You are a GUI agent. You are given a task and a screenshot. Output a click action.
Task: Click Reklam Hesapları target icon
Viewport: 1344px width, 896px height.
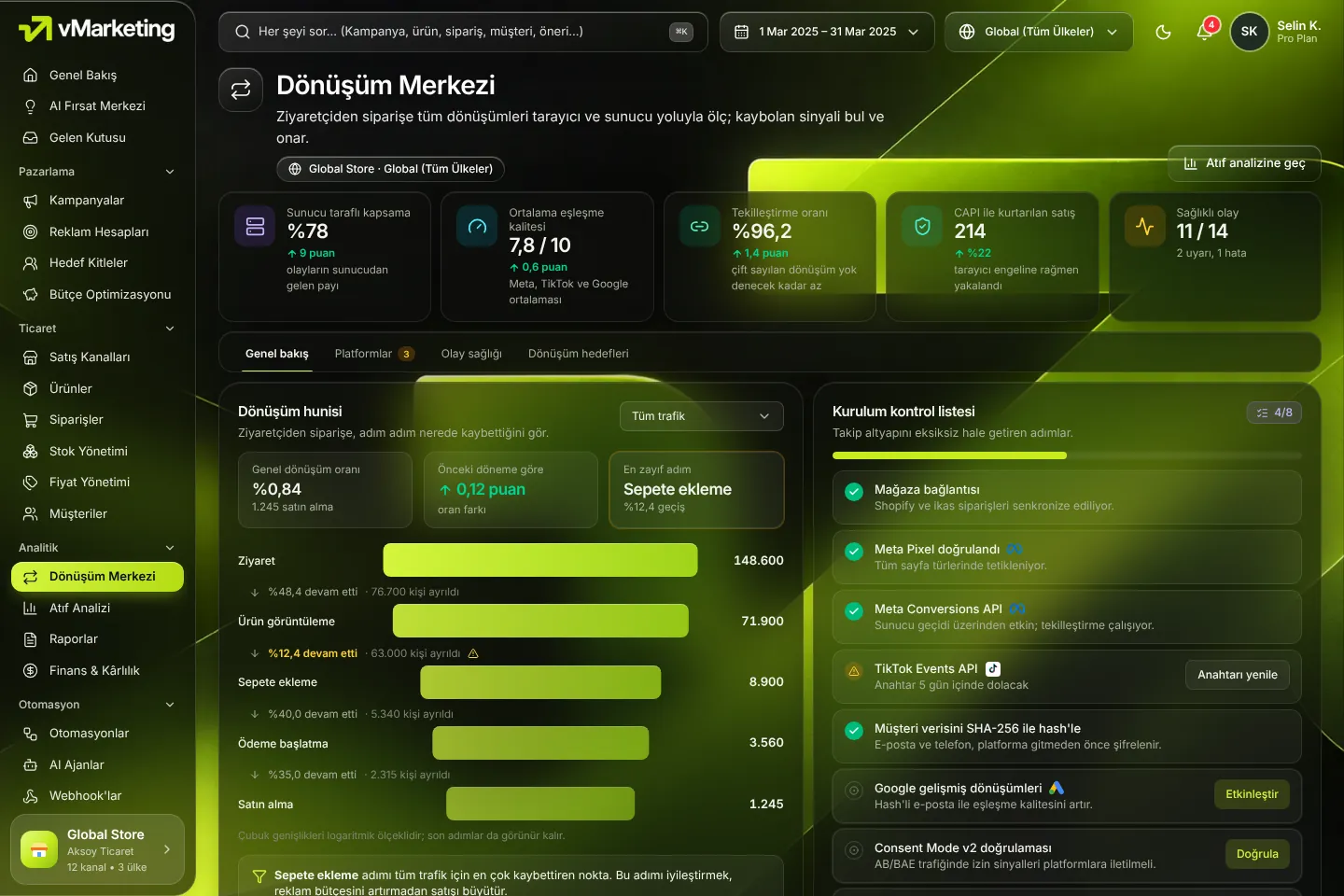pos(31,232)
